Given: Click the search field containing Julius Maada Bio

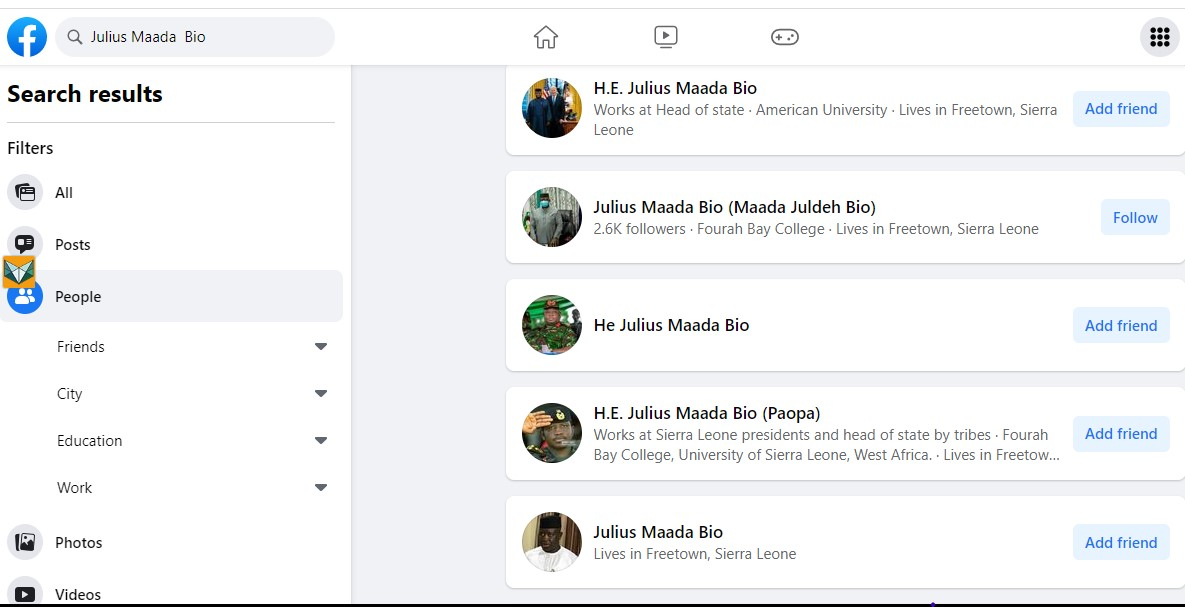Looking at the screenshot, I should coord(205,37).
